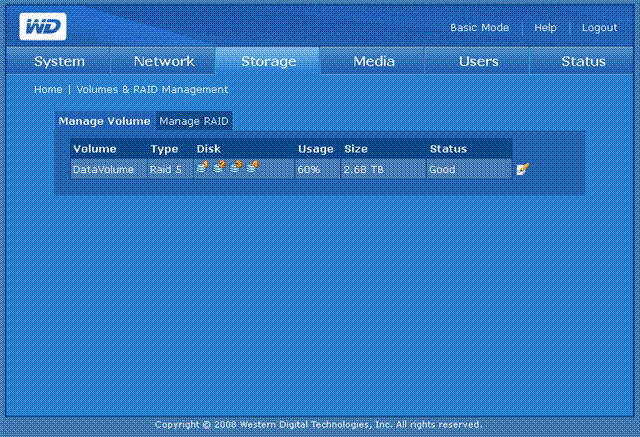This screenshot has width=640, height=437.
Task: Click Volumes & RAID Management breadcrumb
Action: click(152, 89)
